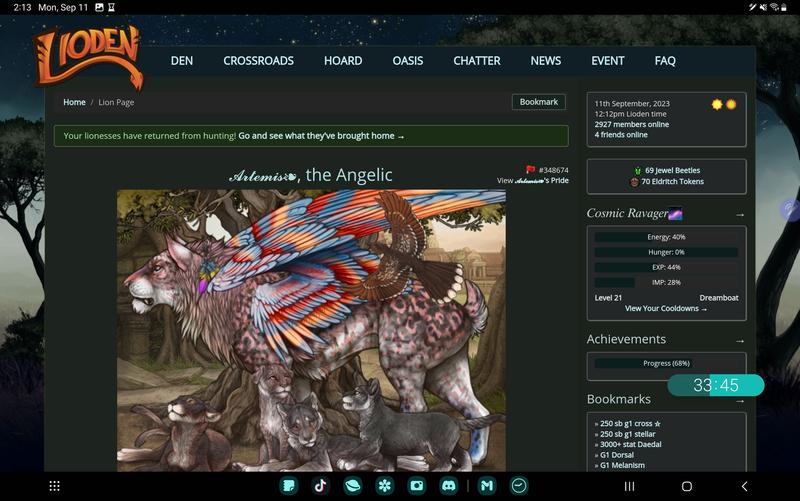Open the app drawer grid icon
Image resolution: width=800 pixels, height=501 pixels.
click(x=55, y=486)
